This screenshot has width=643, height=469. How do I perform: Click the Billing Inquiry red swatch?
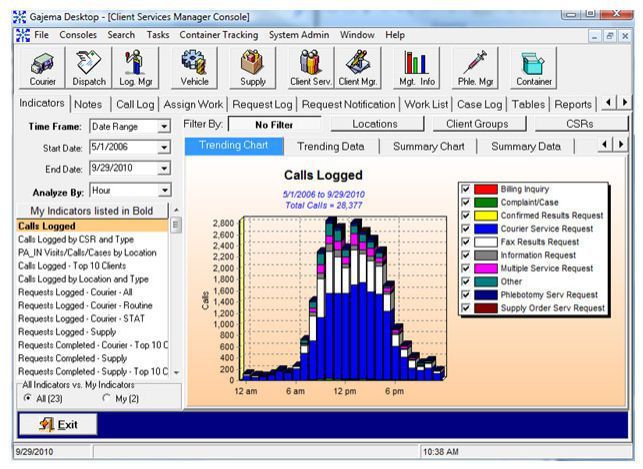tap(486, 189)
